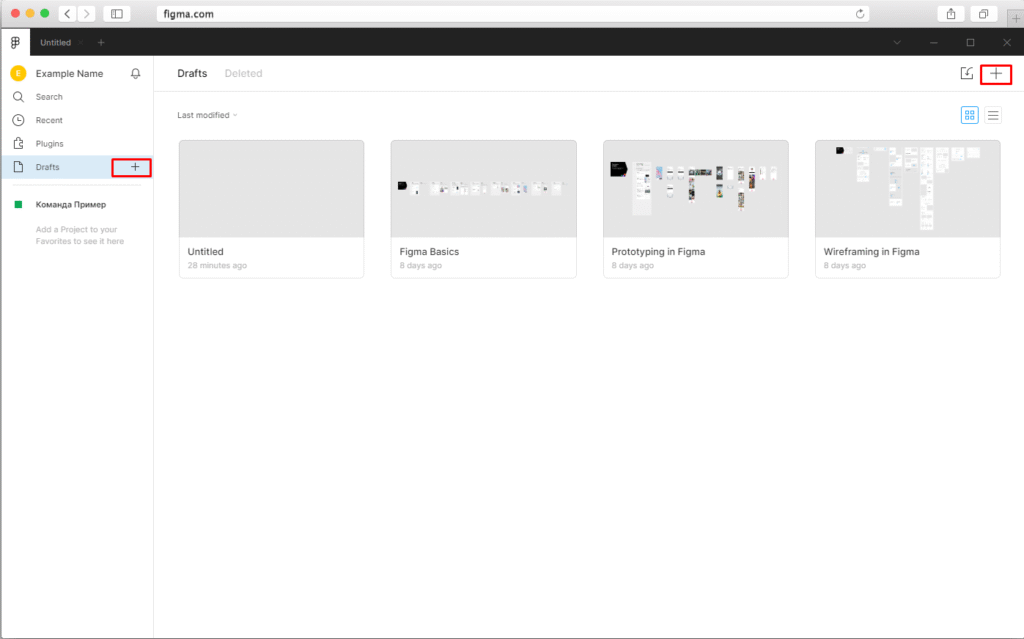Image resolution: width=1024 pixels, height=639 pixels.
Task: Switch to grid view layout
Action: (x=969, y=115)
